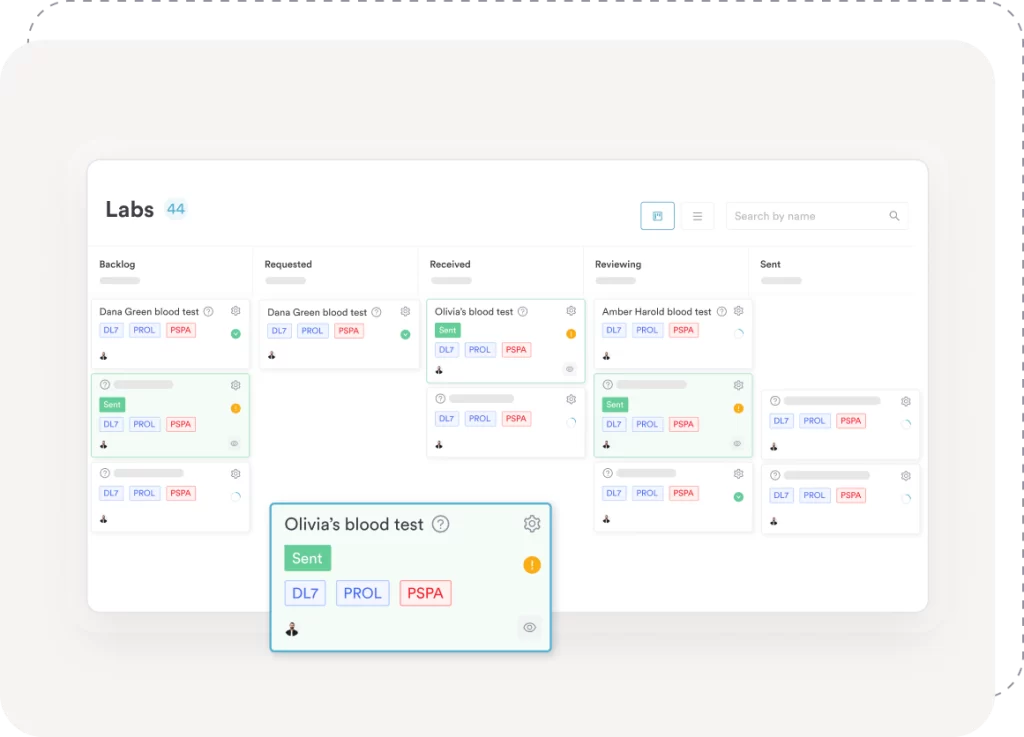The height and width of the screenshot is (737, 1024).
Task: Click green check status on Requested column card
Action: pyautogui.click(x=405, y=334)
